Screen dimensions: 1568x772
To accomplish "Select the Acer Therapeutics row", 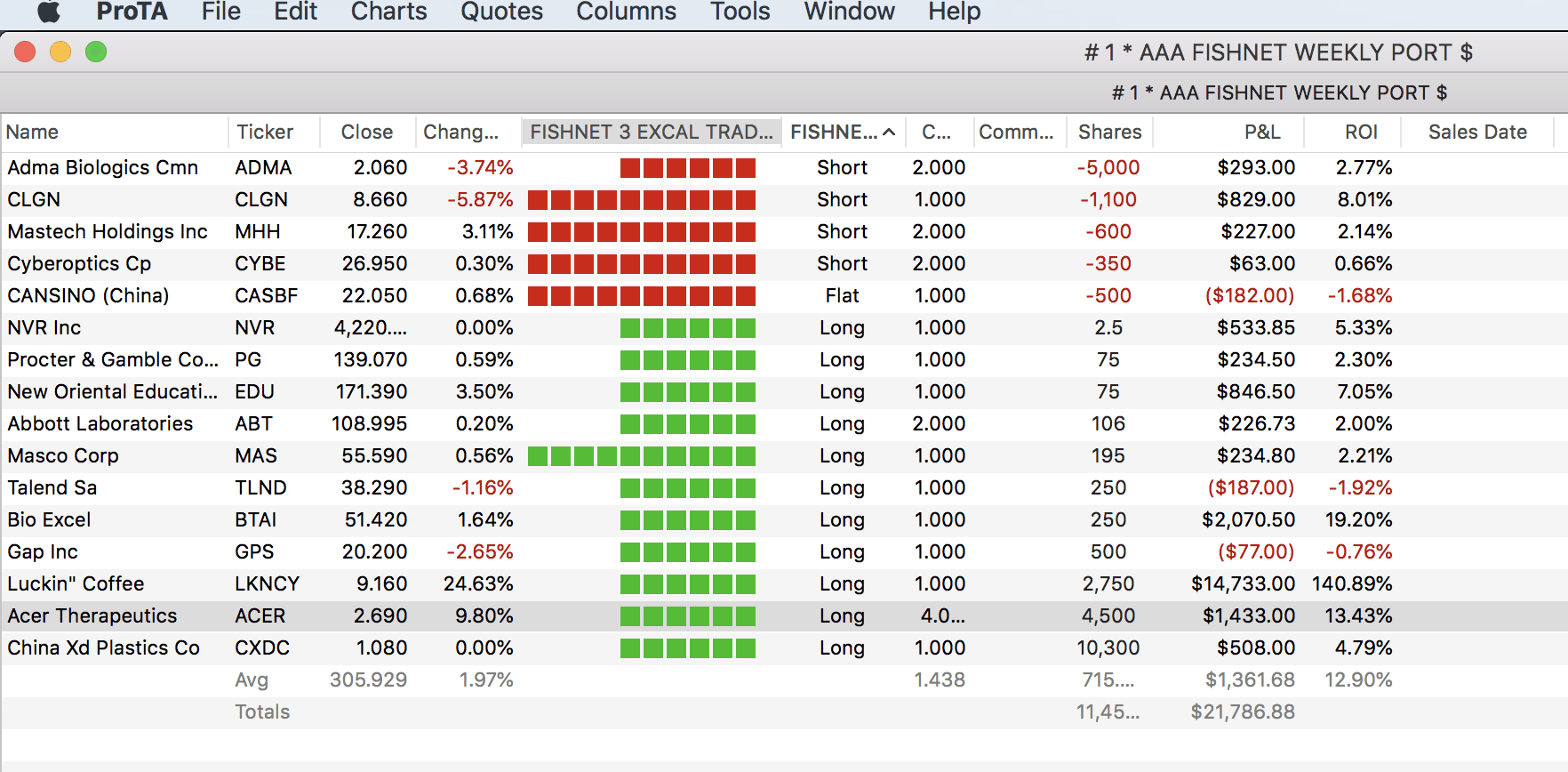I will (x=784, y=615).
